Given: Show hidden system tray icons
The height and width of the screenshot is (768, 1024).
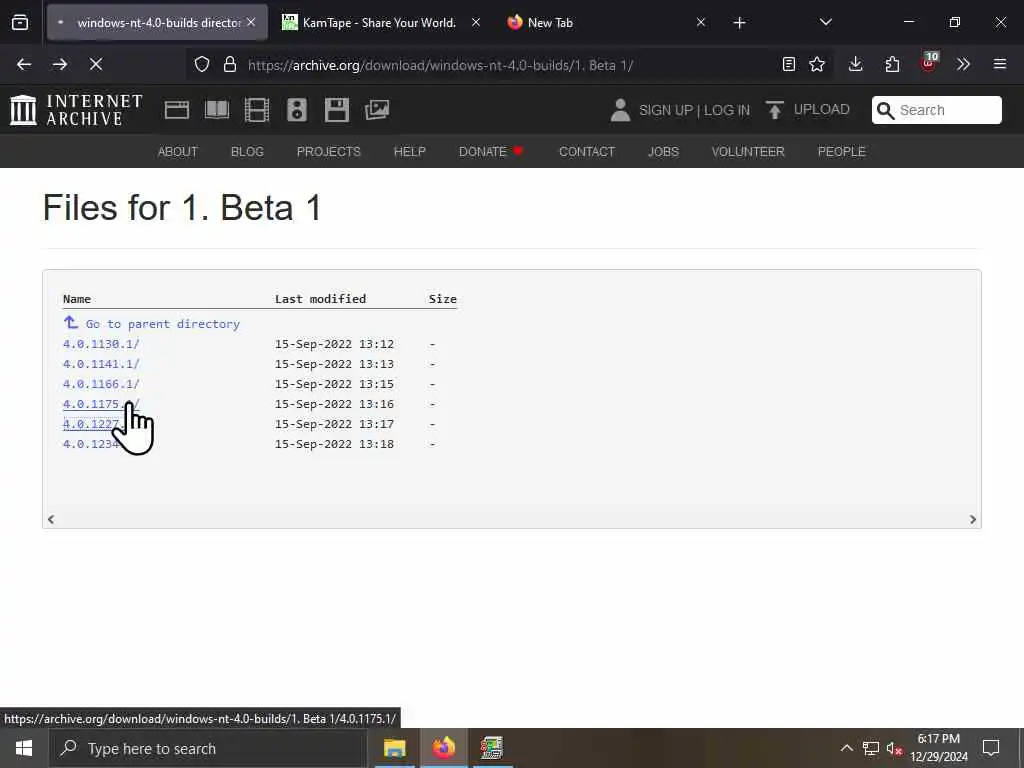Looking at the screenshot, I should pyautogui.click(x=846, y=748).
